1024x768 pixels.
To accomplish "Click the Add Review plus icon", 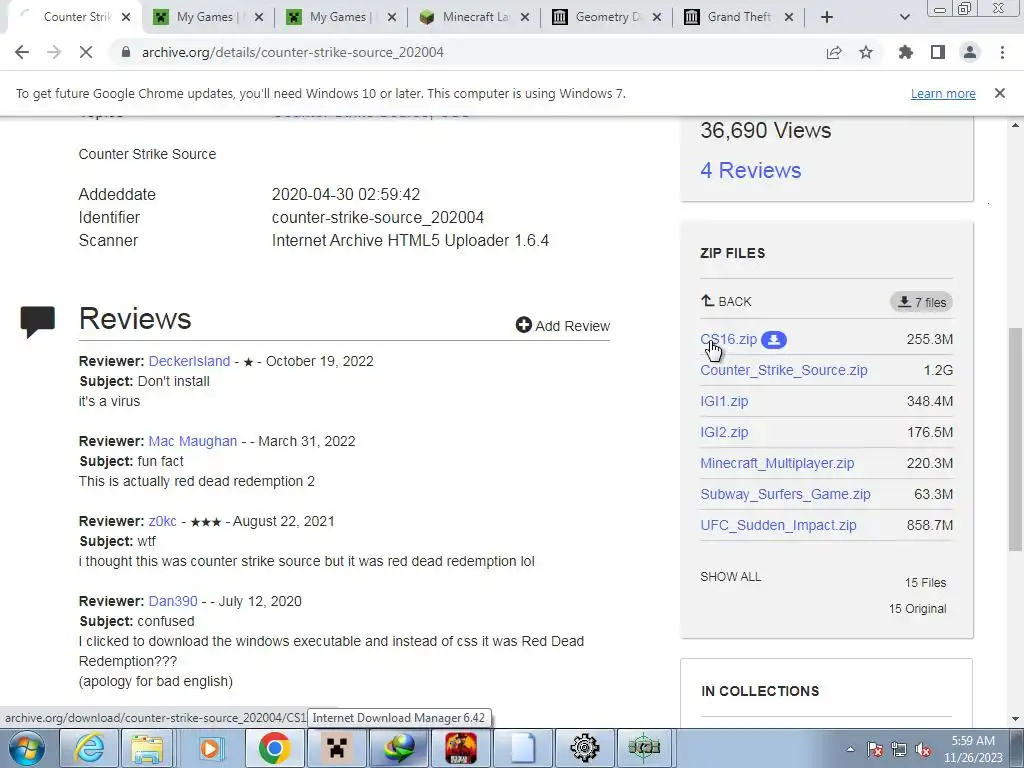I will click(x=524, y=325).
